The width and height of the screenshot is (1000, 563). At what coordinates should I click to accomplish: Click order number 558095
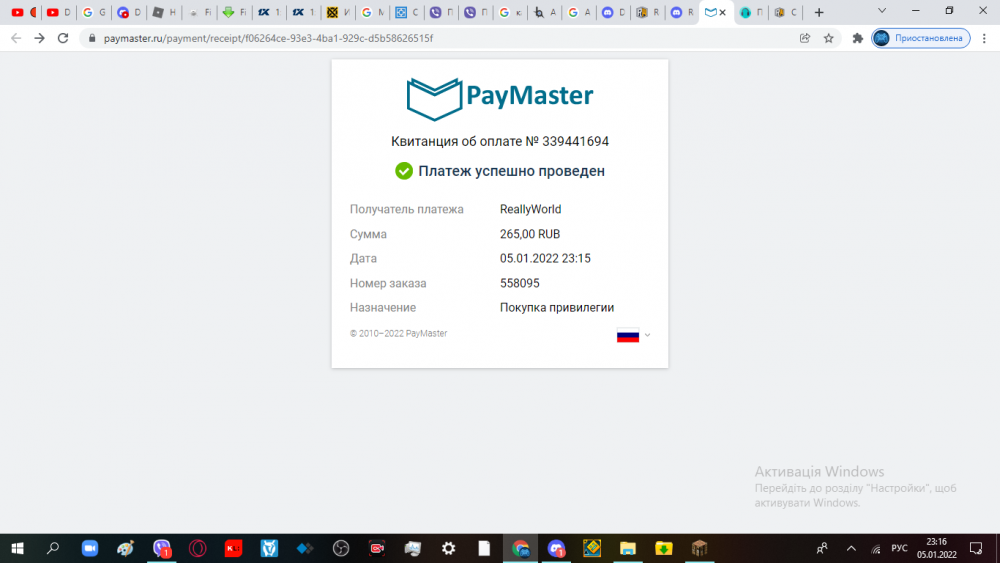pos(519,283)
